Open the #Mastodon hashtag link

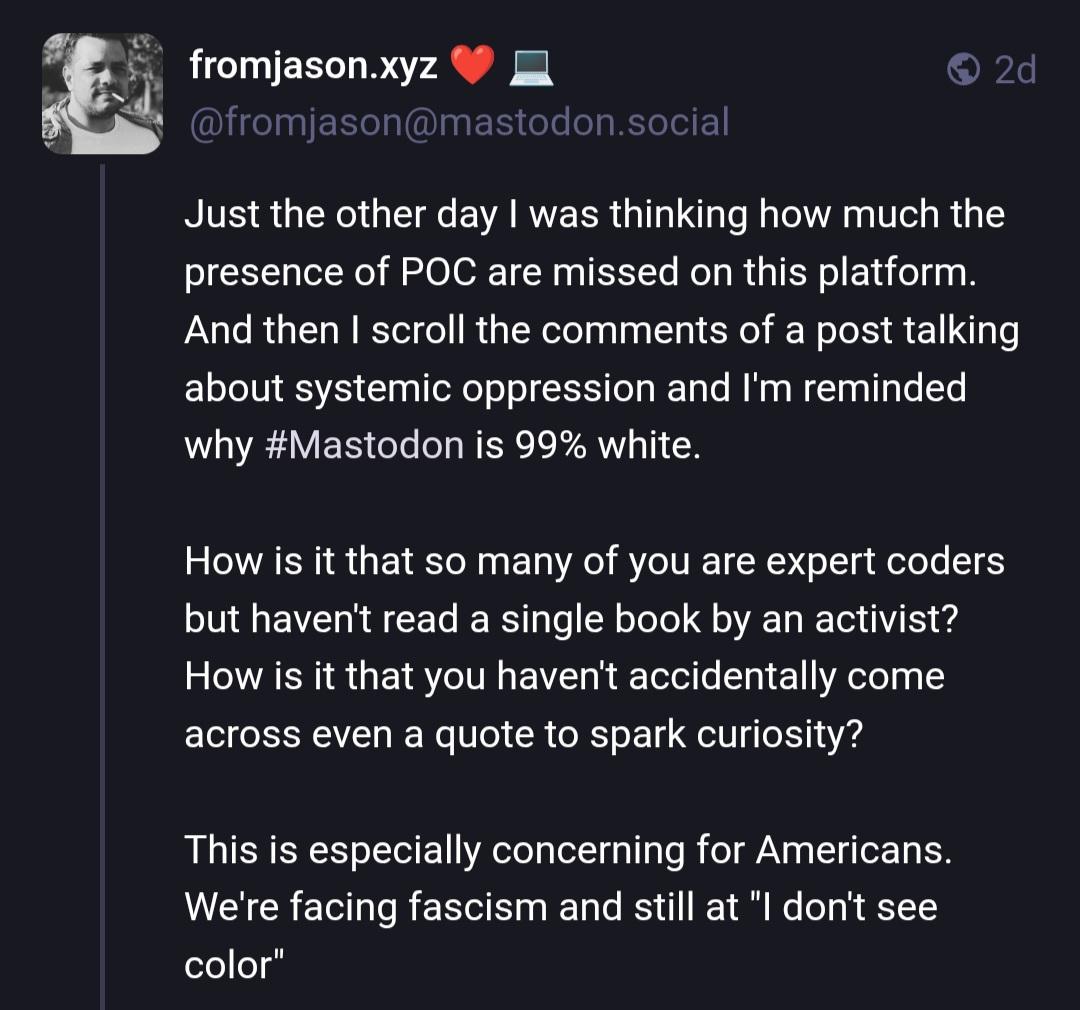tap(366, 444)
